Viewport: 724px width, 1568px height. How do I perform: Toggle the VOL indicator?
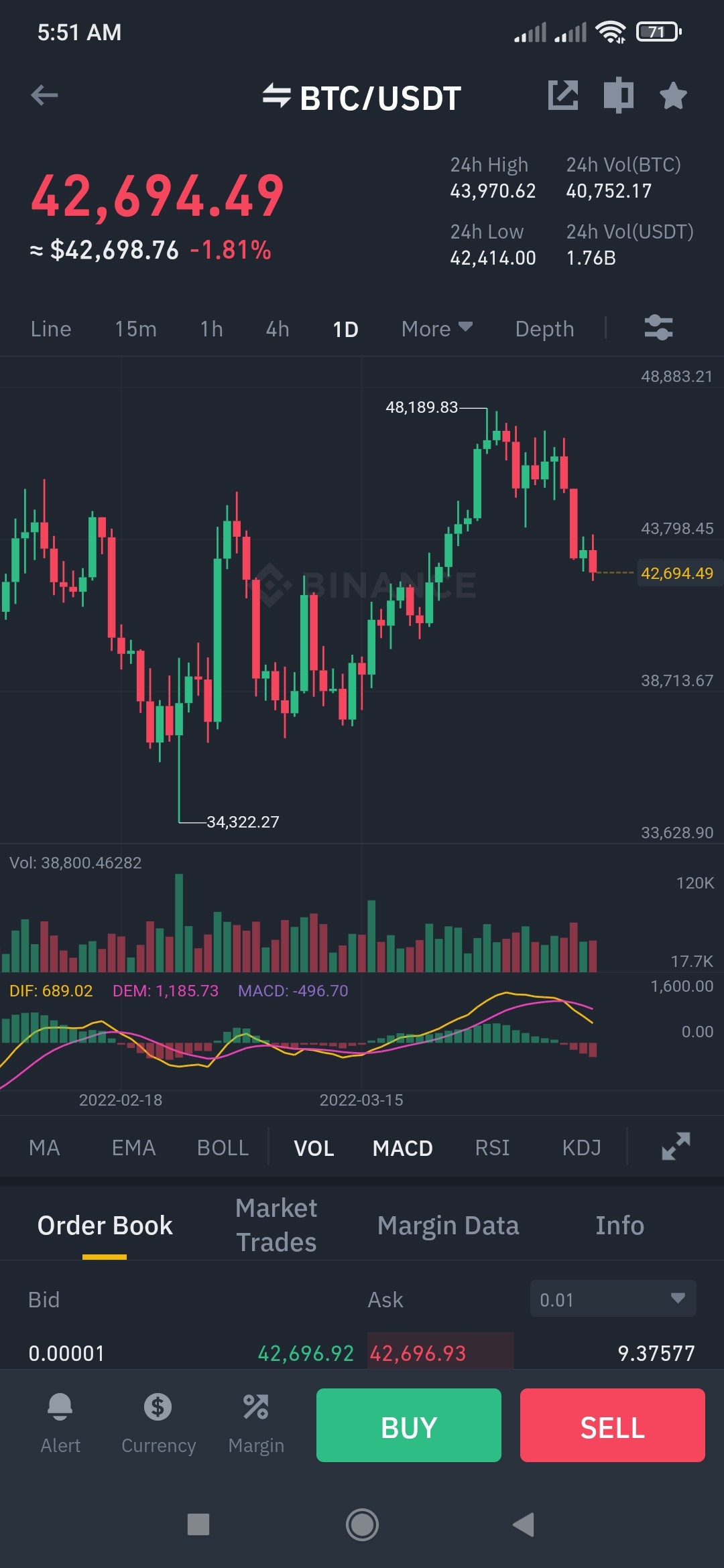tap(314, 1148)
